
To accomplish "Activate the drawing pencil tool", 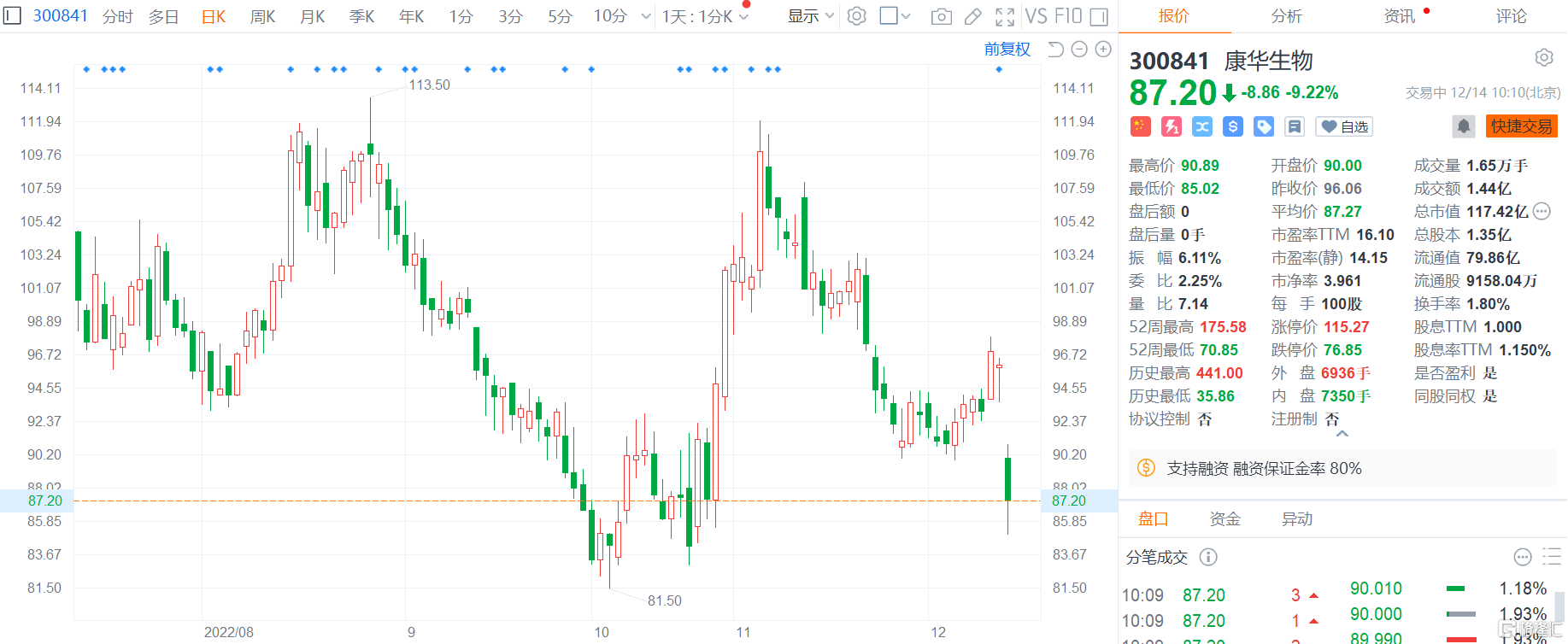I will pyautogui.click(x=973, y=16).
